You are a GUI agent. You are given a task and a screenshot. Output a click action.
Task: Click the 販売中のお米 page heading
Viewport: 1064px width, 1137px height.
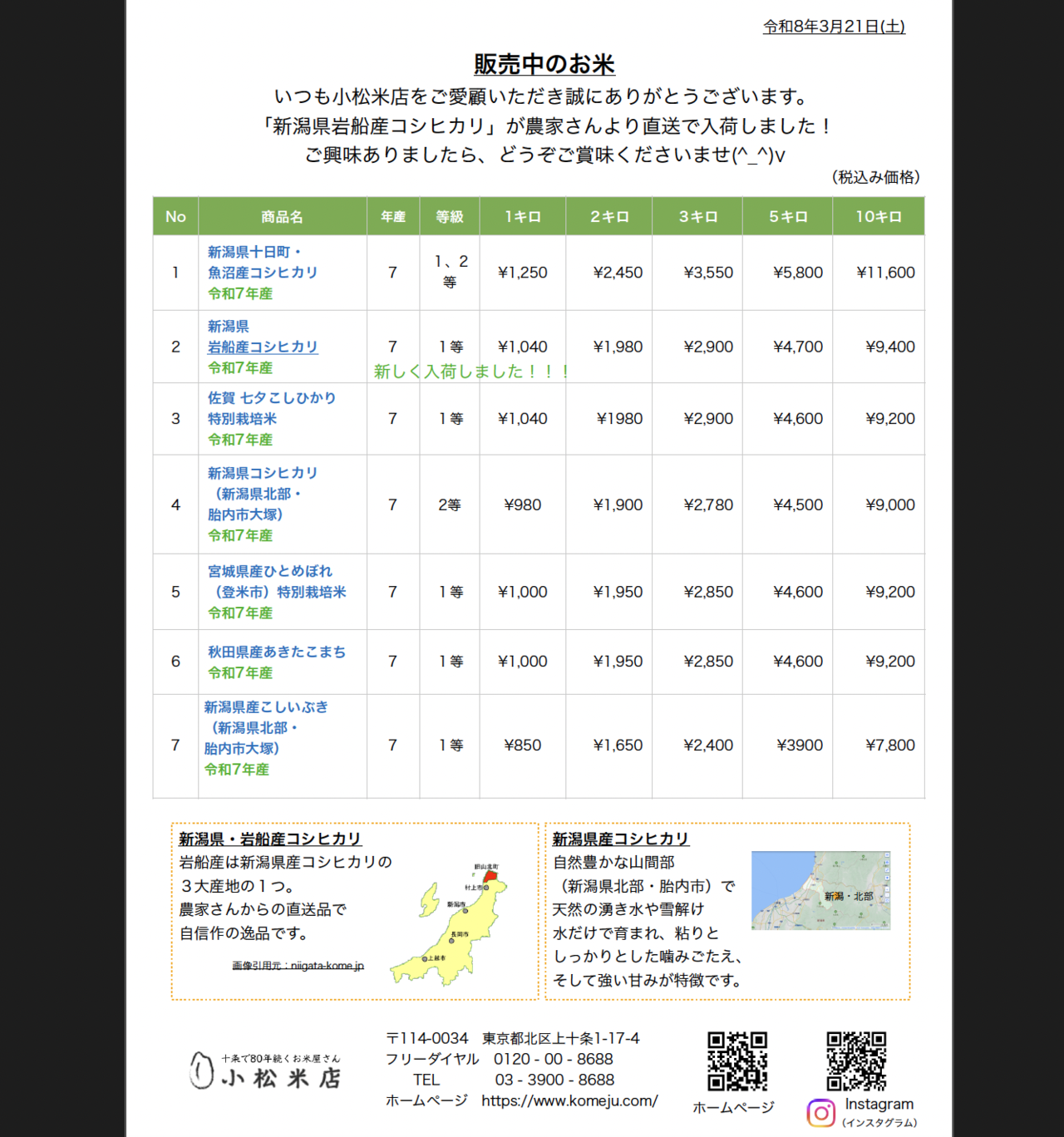coord(546,64)
